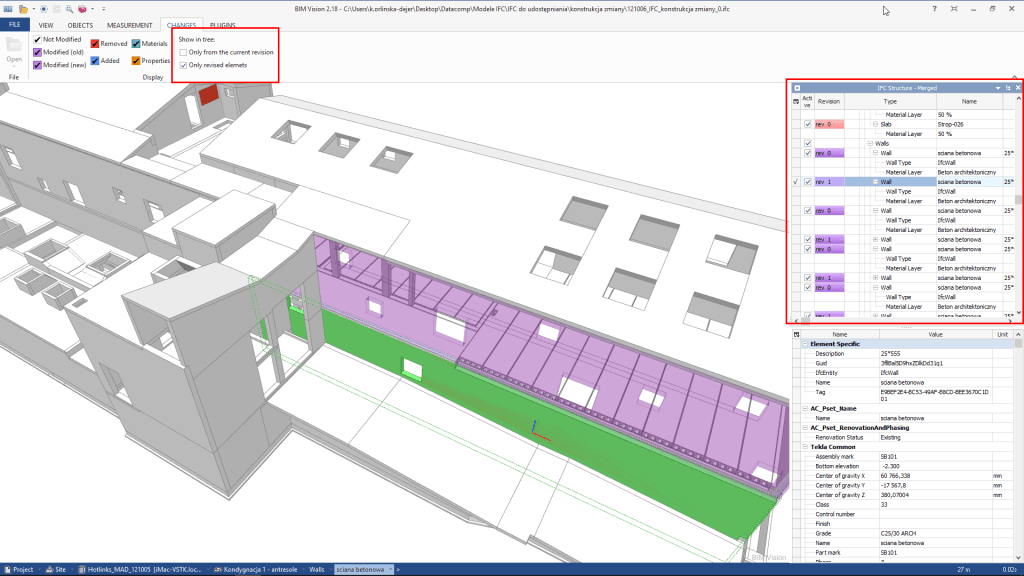The image size is (1024, 576).
Task: Click the Project icon in bottom breadcrumb bar
Action: pos(6,569)
